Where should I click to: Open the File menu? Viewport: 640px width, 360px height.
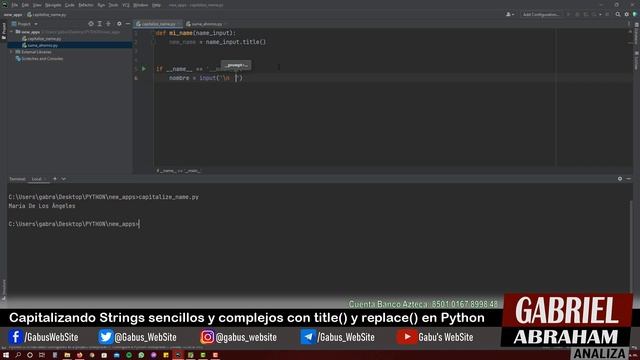[14, 5]
